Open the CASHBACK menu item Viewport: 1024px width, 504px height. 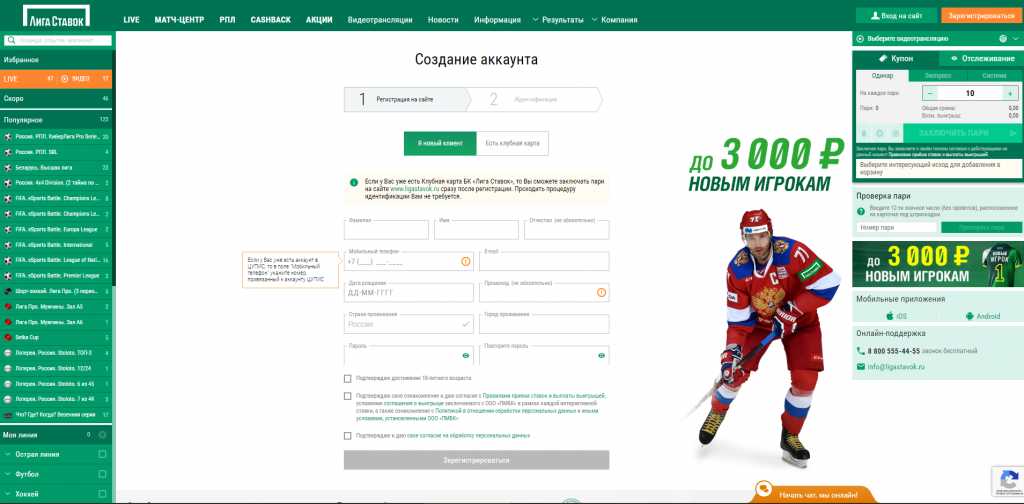tap(270, 20)
